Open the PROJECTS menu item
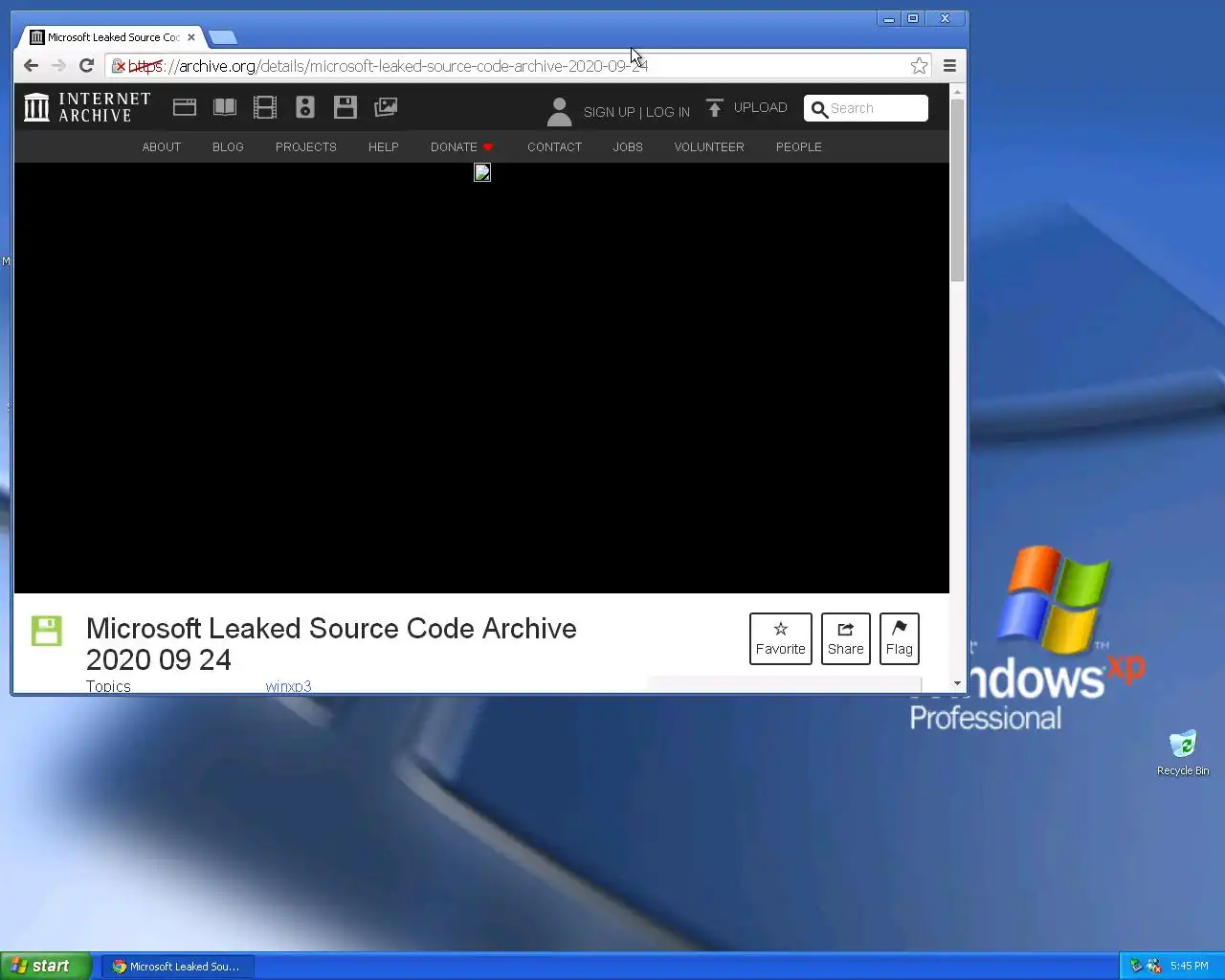Image resolution: width=1225 pixels, height=980 pixels. tap(306, 147)
